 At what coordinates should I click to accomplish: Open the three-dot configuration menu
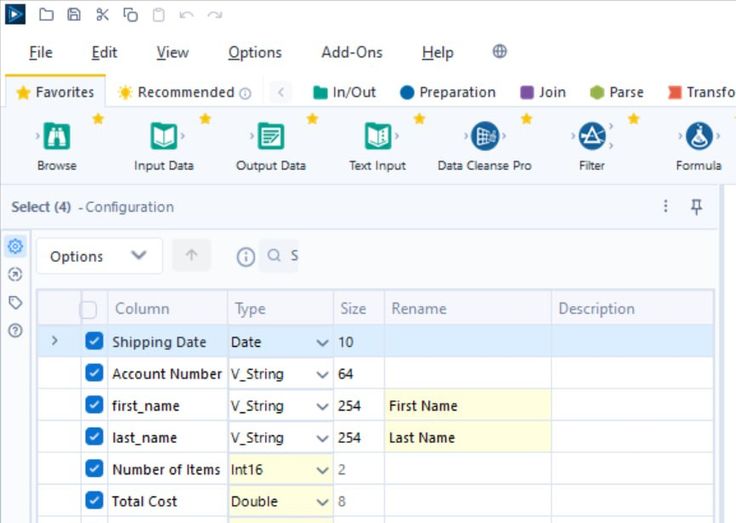click(x=666, y=206)
